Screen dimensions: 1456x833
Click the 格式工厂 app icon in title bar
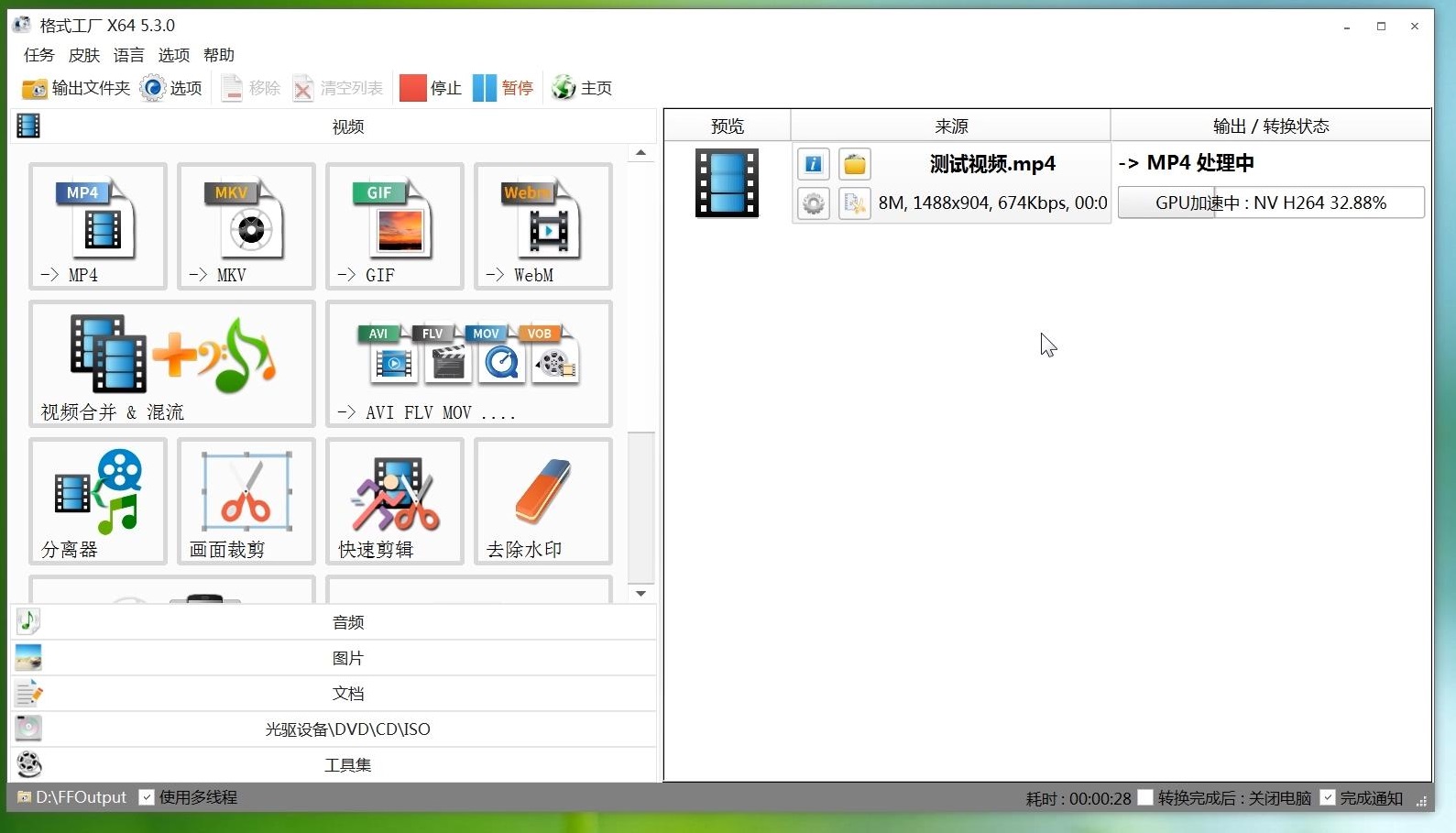pos(22,25)
